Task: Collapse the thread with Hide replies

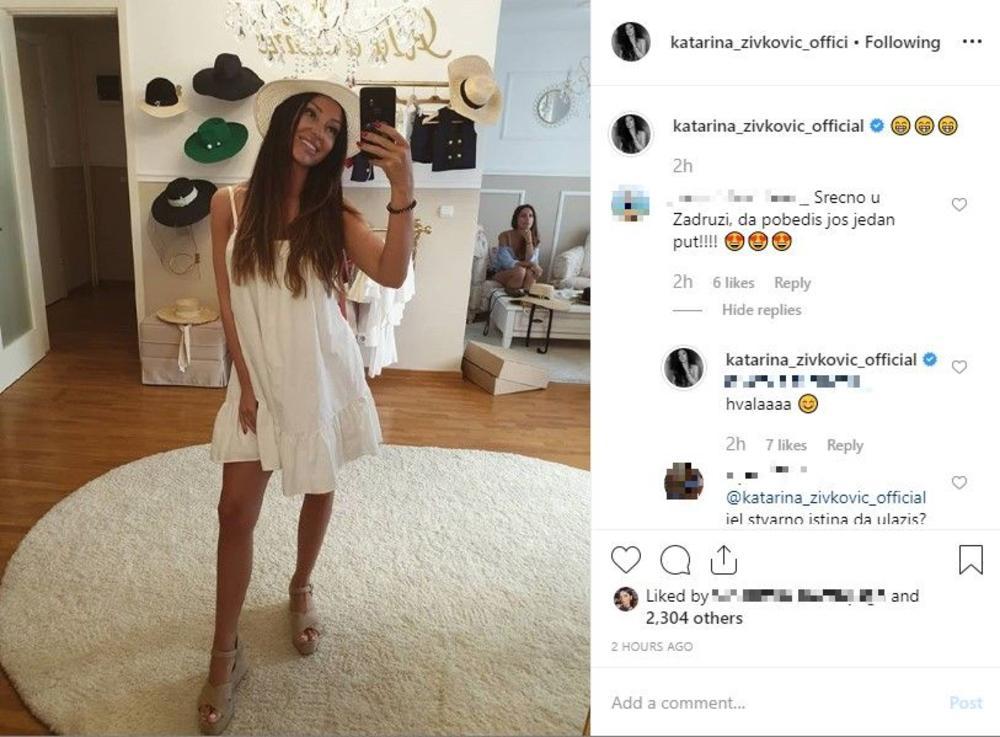Action: [761, 310]
